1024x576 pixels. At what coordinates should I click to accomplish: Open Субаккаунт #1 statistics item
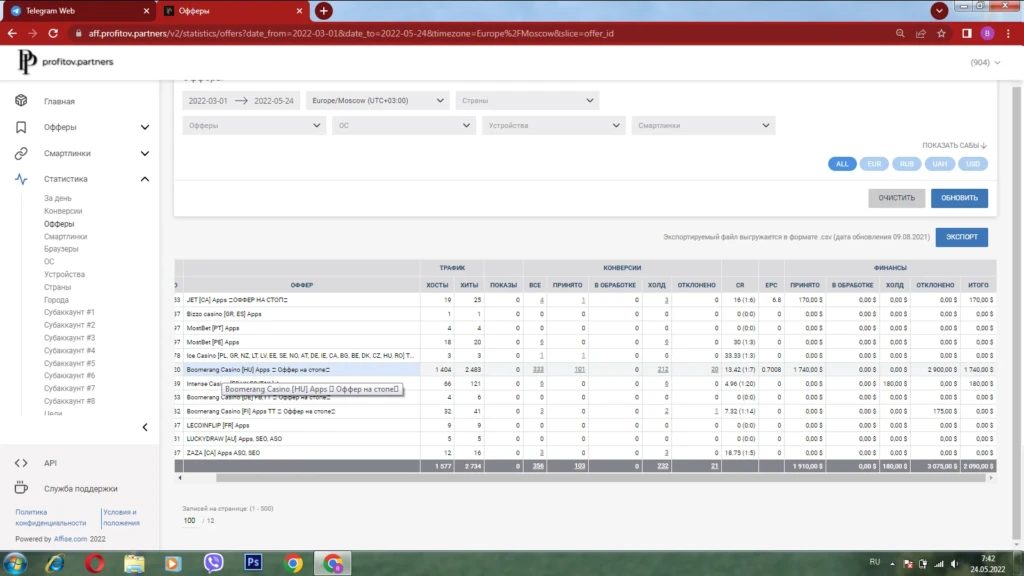pos(69,312)
